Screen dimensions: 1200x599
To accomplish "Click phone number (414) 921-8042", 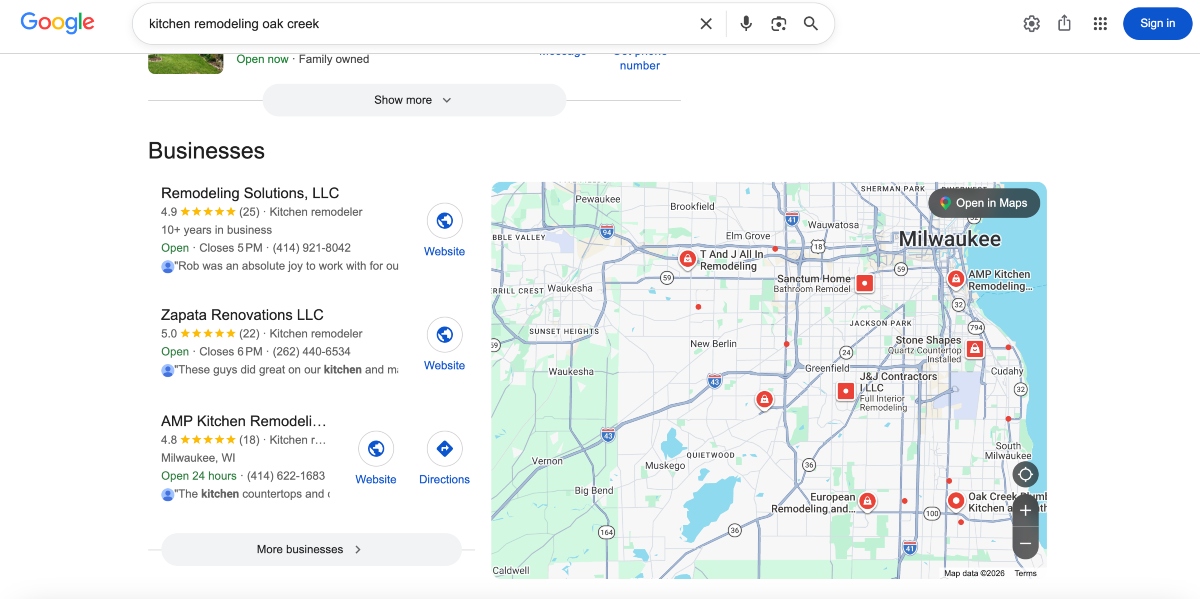I will pyautogui.click(x=312, y=248).
